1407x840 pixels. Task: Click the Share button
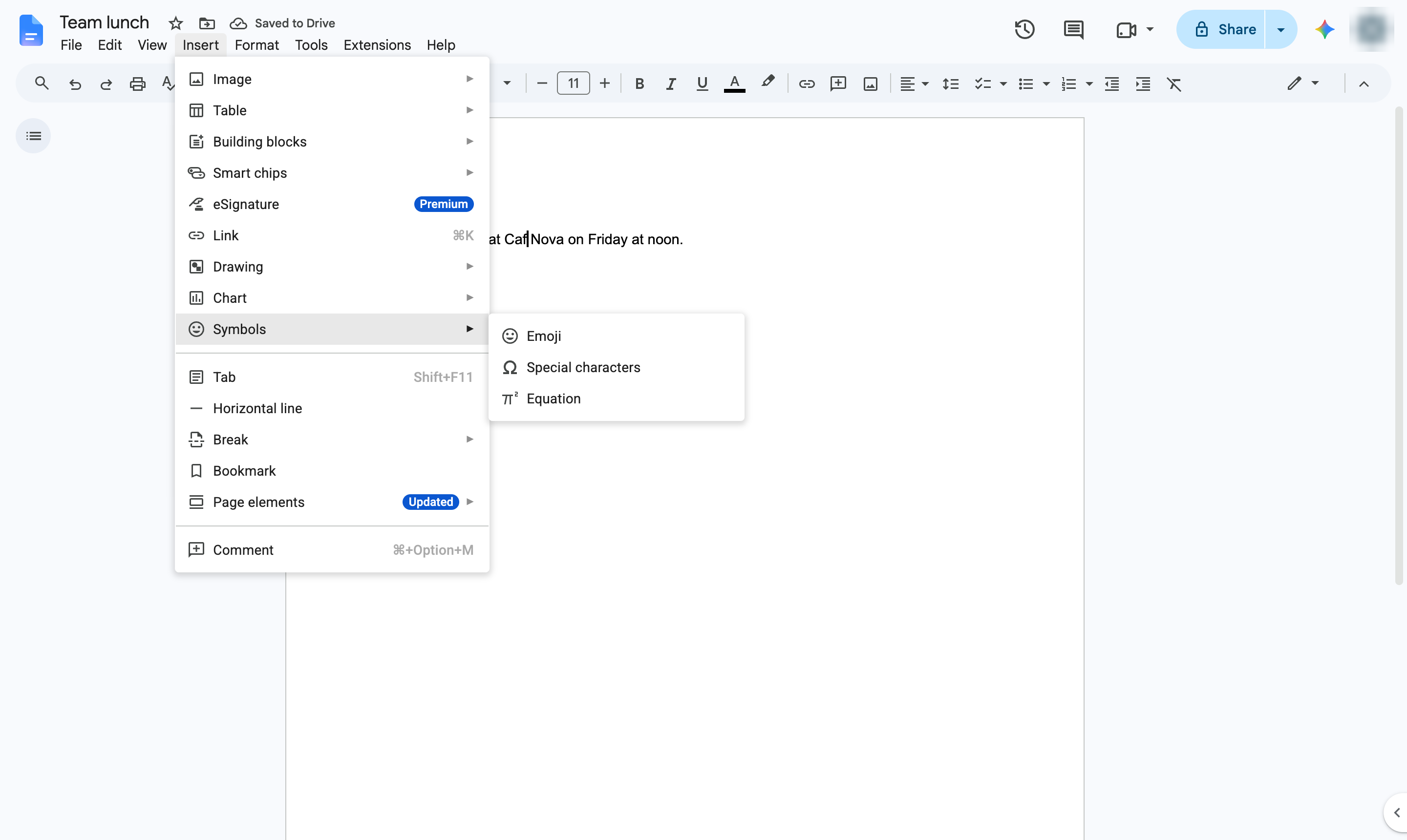click(1220, 29)
